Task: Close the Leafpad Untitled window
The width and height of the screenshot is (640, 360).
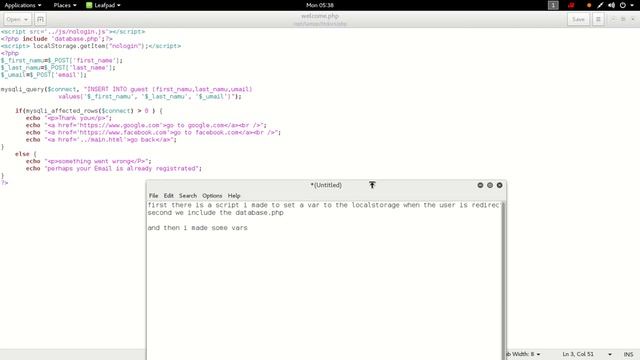Action: coord(500,185)
